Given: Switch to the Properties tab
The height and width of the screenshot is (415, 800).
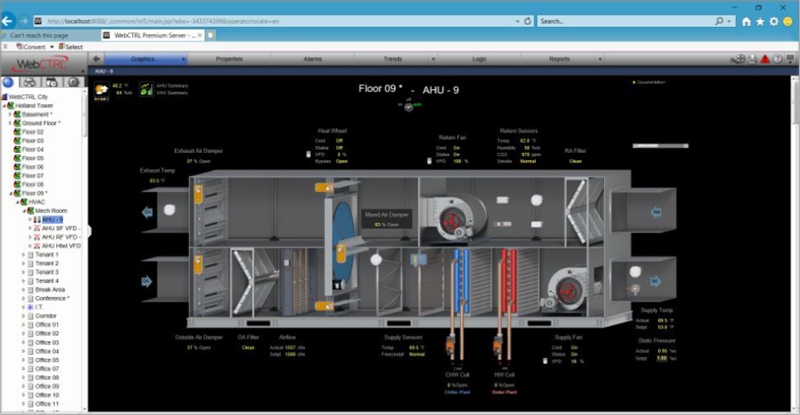Looking at the screenshot, I should click(x=229, y=59).
